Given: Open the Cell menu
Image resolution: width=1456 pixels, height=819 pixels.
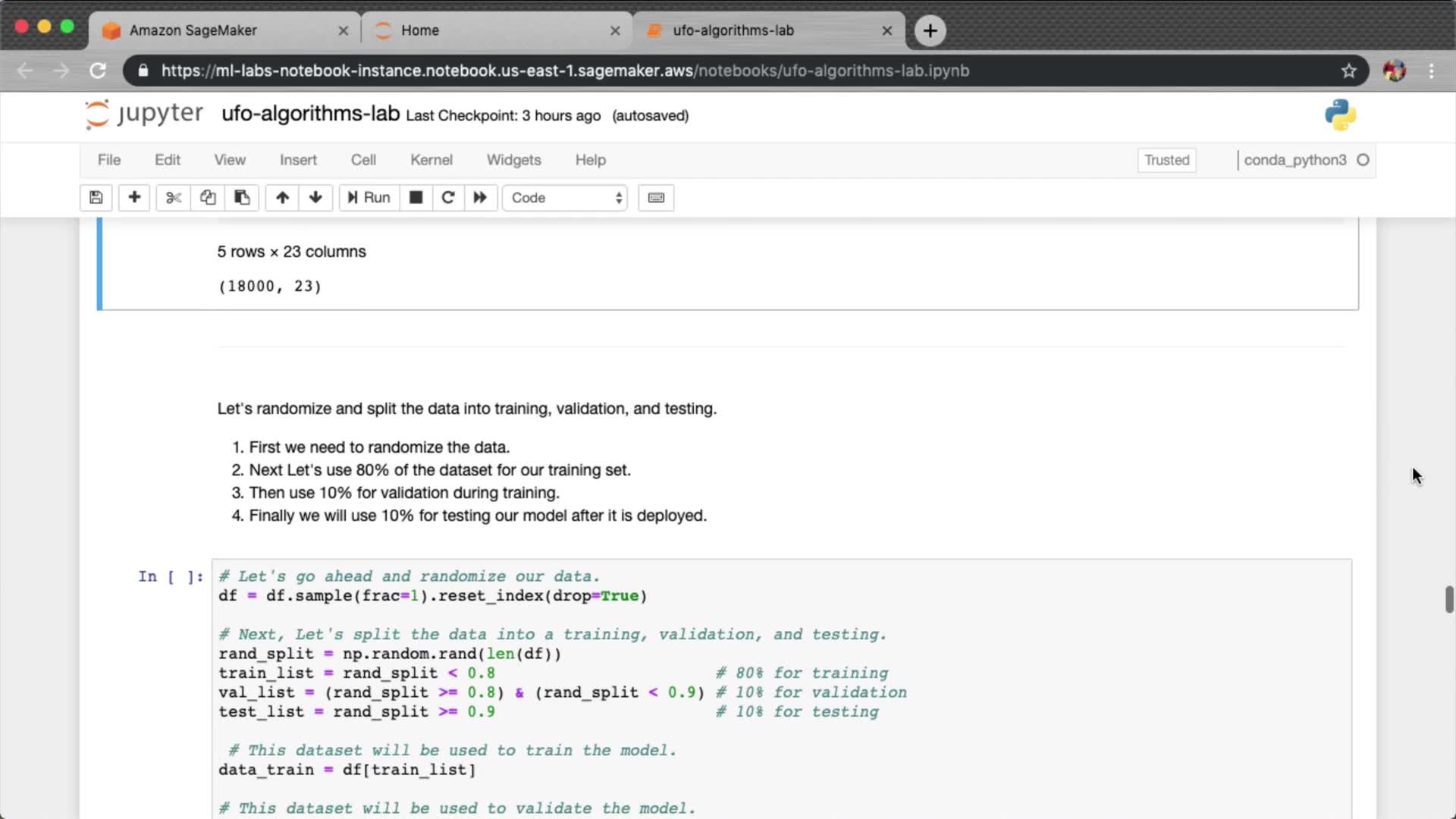Looking at the screenshot, I should 363,160.
